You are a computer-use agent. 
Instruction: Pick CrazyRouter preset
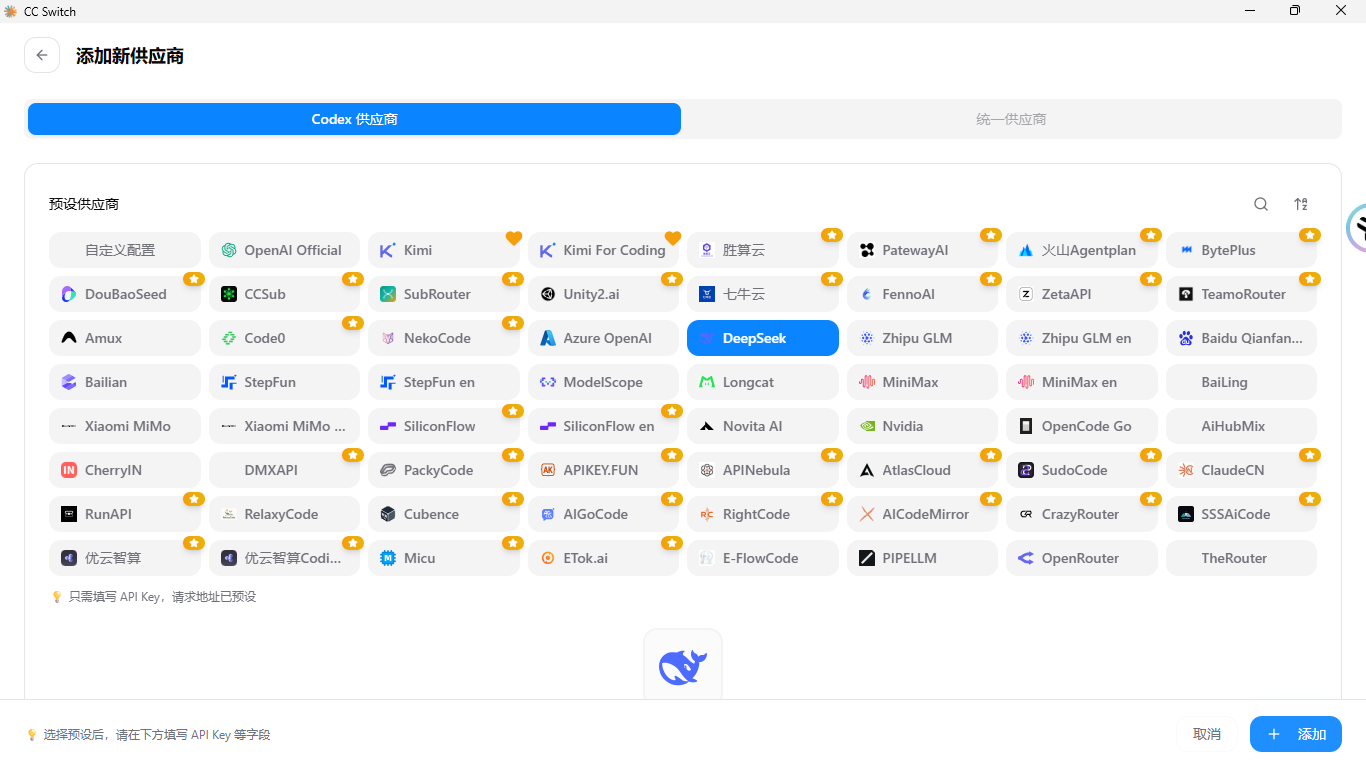pyautogui.click(x=1082, y=514)
